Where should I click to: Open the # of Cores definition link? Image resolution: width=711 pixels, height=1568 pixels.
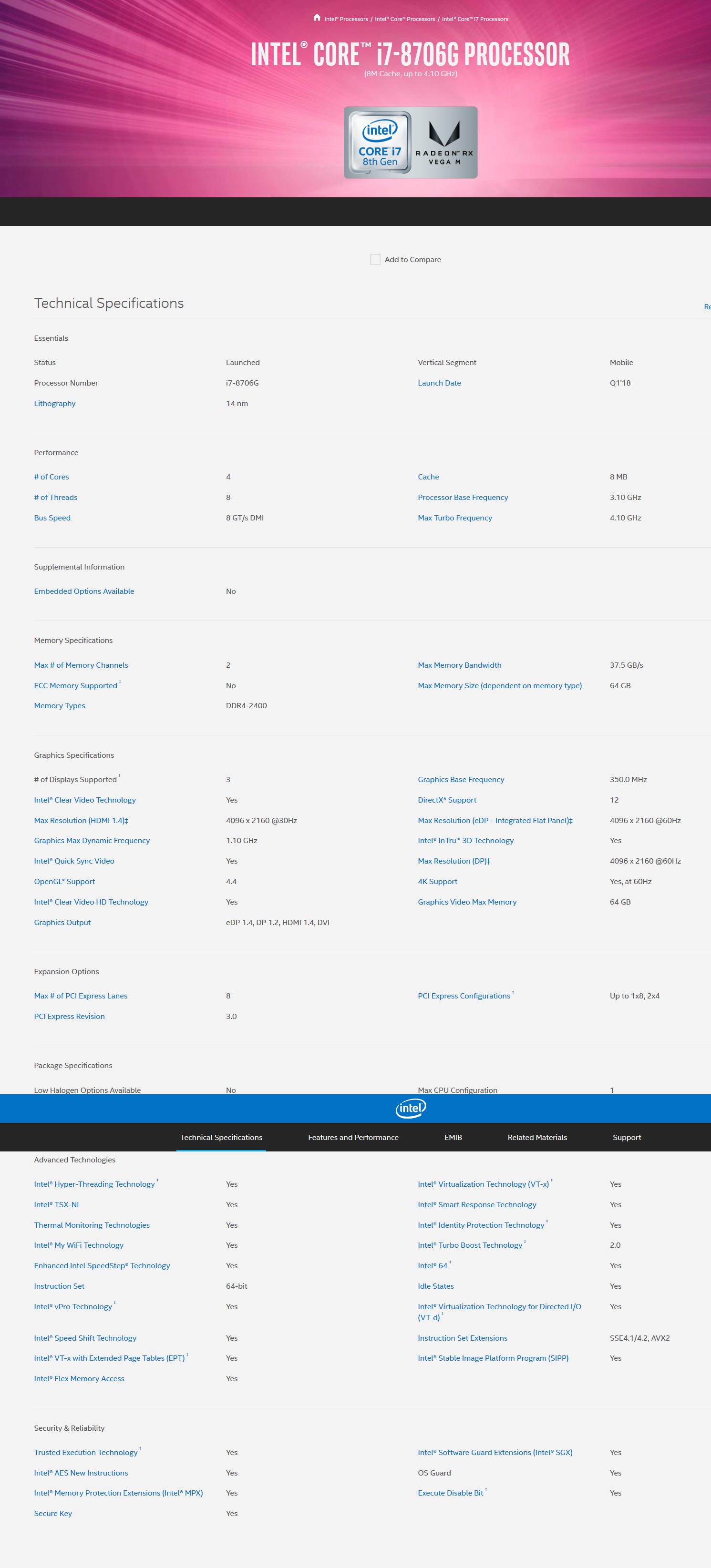point(52,477)
